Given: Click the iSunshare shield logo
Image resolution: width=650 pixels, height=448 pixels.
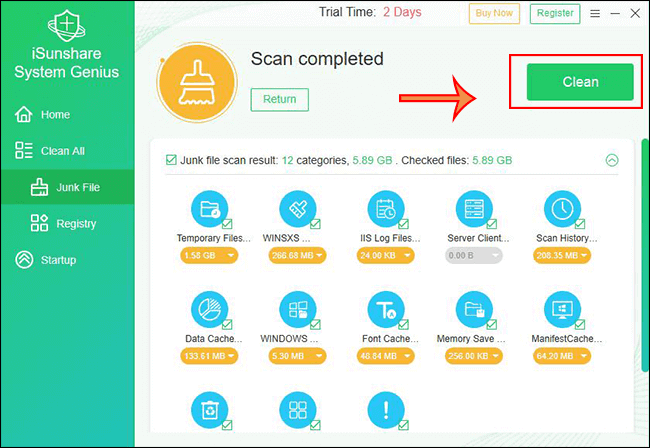Looking at the screenshot, I should click(x=66, y=25).
